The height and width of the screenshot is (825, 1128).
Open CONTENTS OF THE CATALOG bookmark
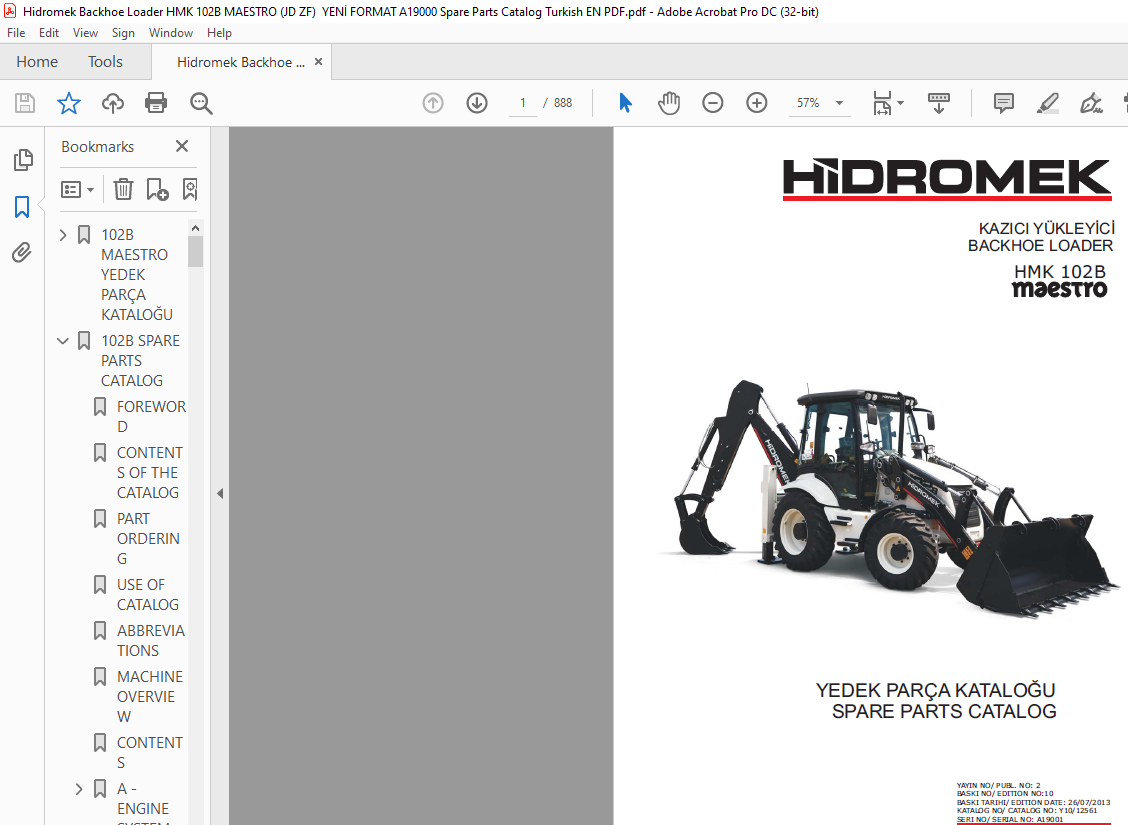[x=150, y=473]
